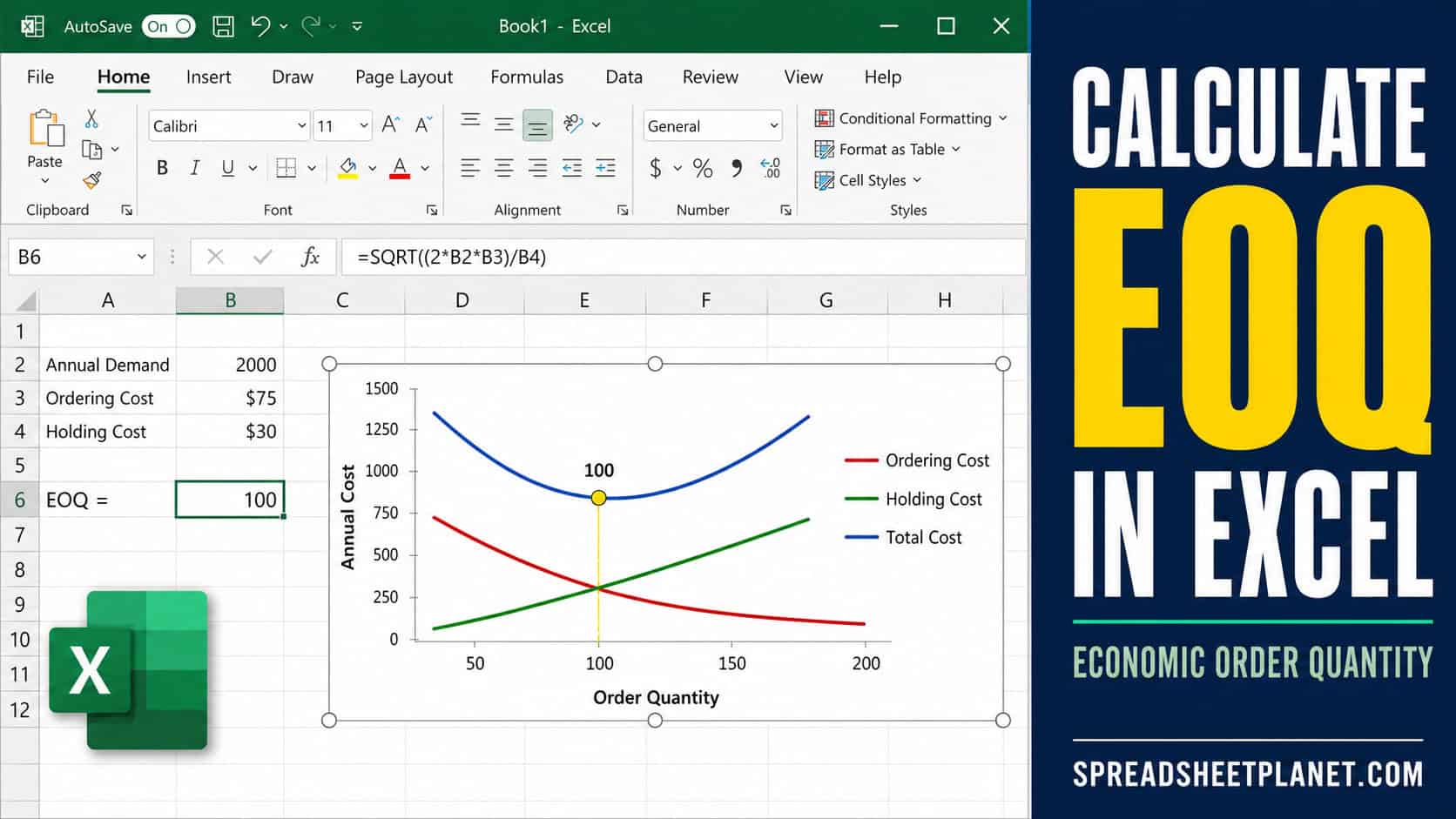
Task: Click the Align Right icon
Action: coord(537,168)
